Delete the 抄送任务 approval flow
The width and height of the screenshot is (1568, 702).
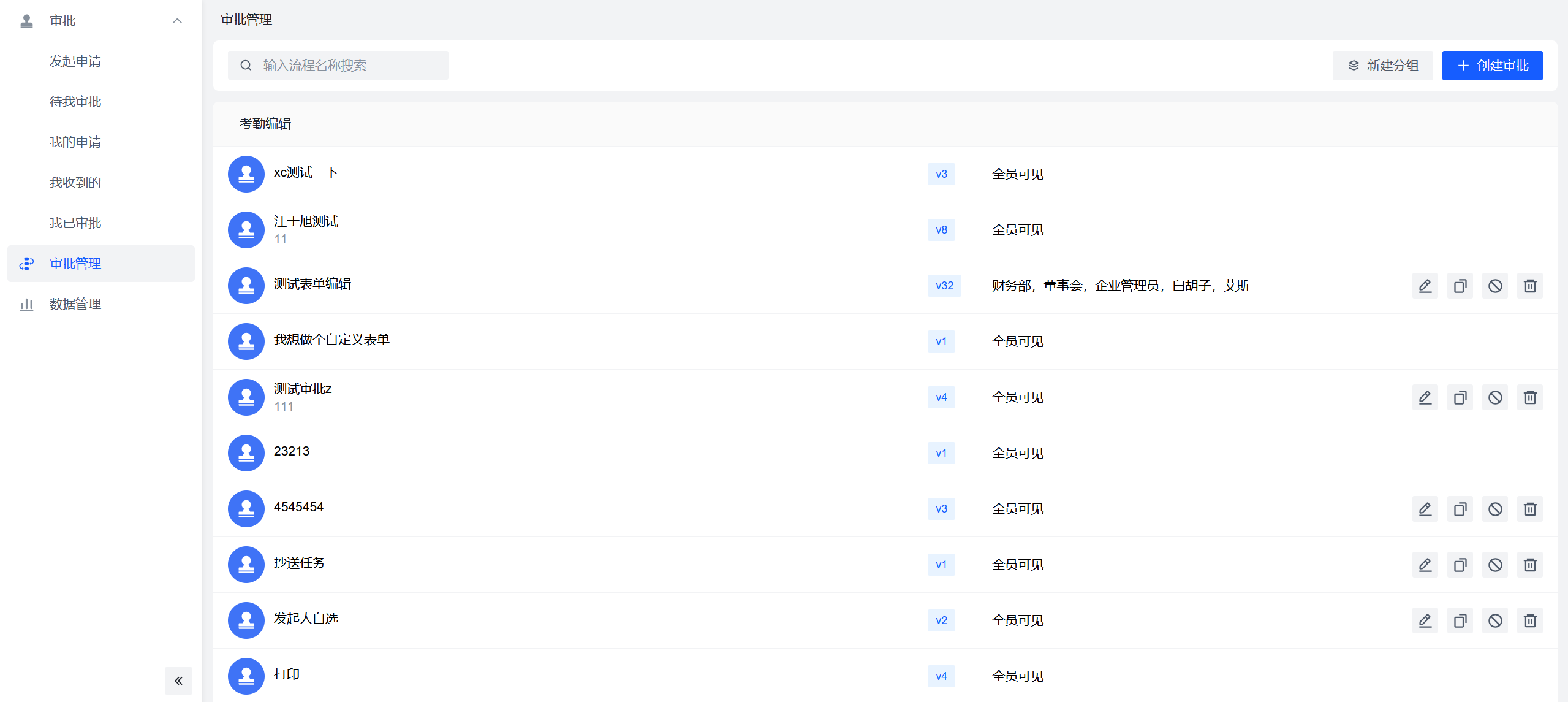(x=1529, y=565)
